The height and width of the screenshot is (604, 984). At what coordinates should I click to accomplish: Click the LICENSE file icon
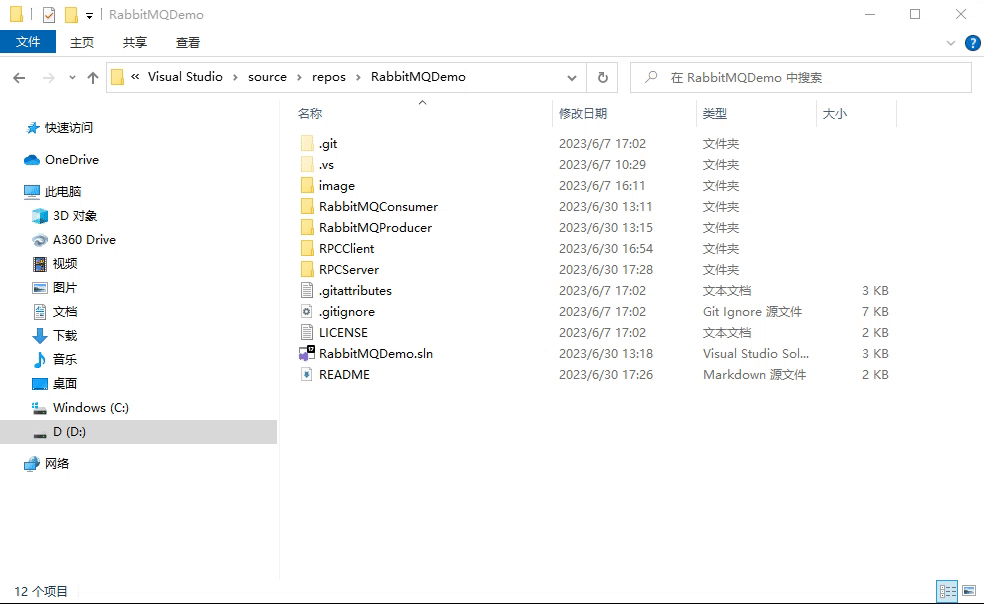point(307,332)
